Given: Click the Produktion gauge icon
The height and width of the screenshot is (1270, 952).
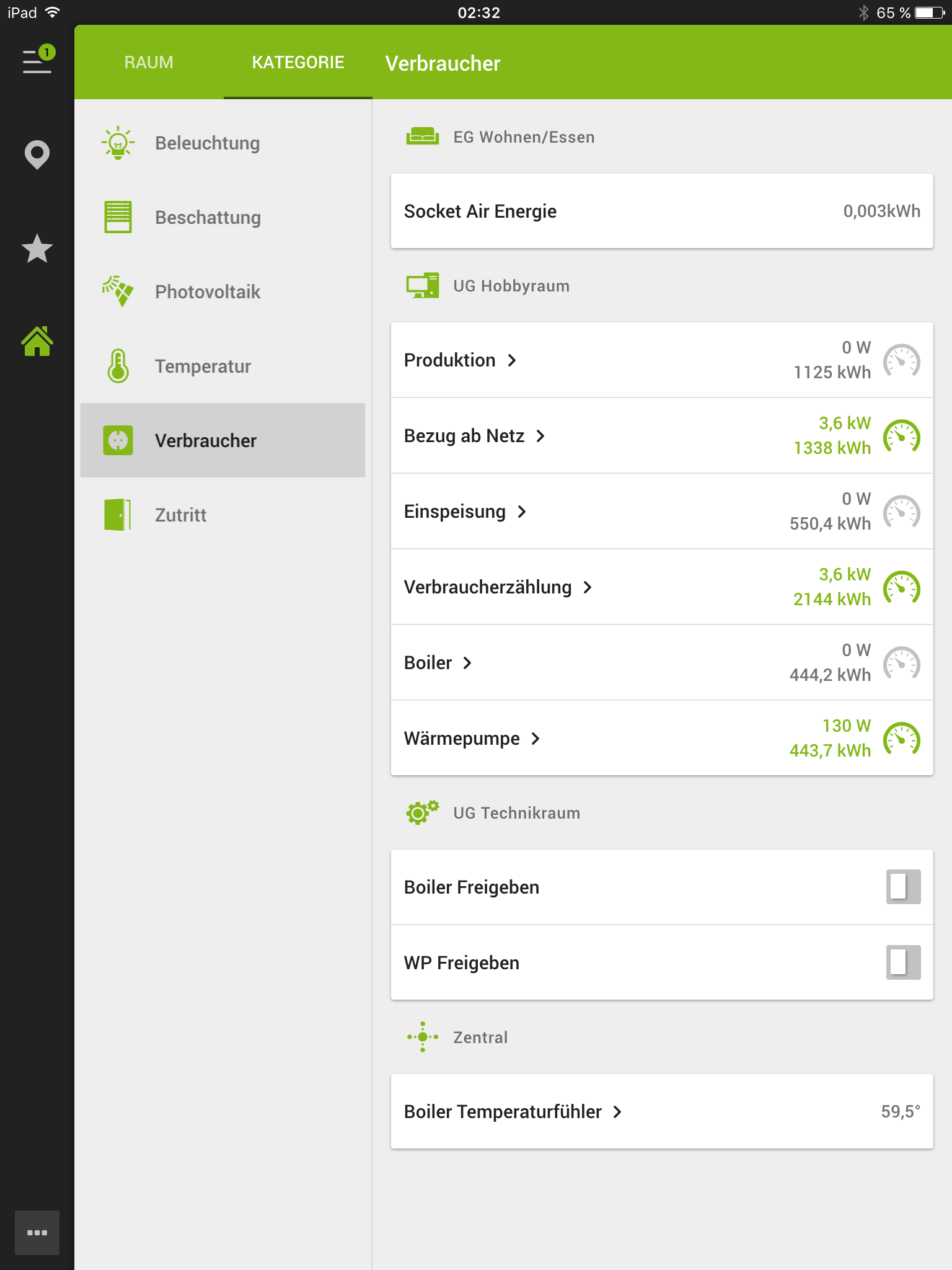Looking at the screenshot, I should 901,360.
